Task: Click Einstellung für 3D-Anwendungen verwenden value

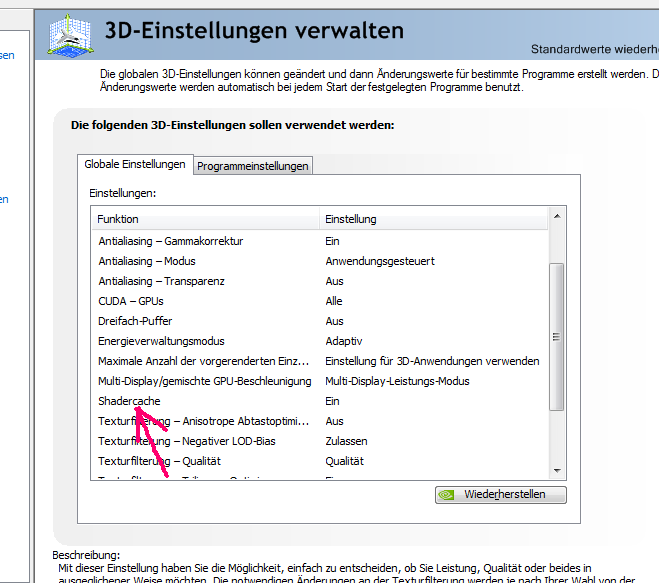Action: coord(432,361)
